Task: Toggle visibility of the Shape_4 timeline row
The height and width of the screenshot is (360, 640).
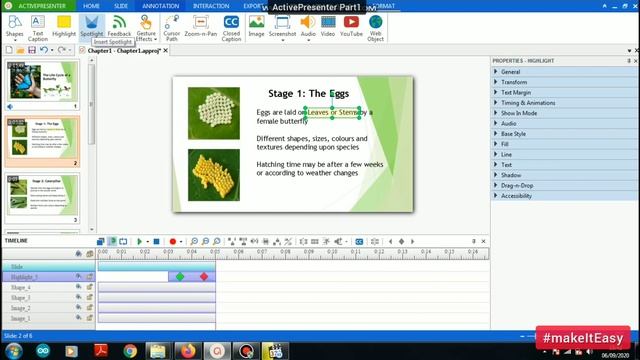Action: tap(78, 287)
